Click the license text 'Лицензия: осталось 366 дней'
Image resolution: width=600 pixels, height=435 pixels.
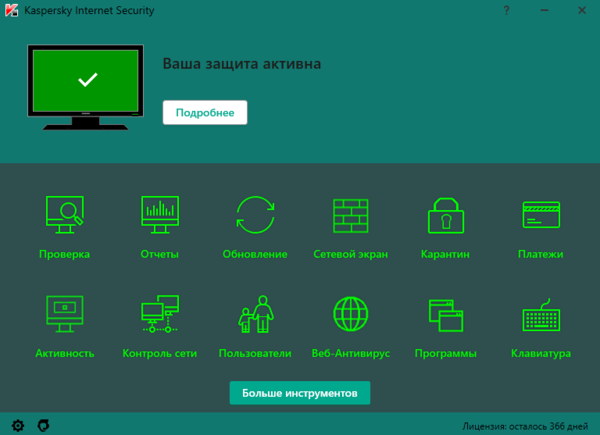(x=525, y=426)
